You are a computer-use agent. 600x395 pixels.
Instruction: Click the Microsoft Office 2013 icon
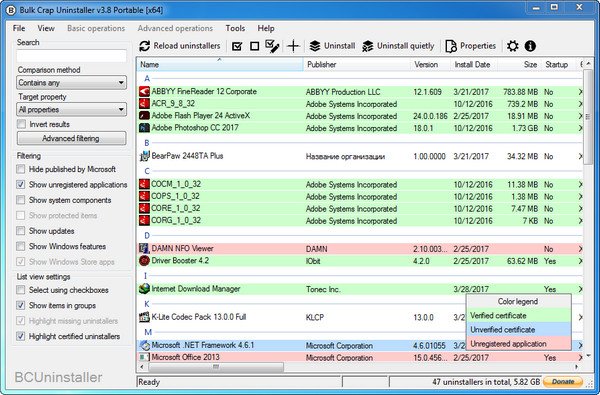(x=144, y=357)
